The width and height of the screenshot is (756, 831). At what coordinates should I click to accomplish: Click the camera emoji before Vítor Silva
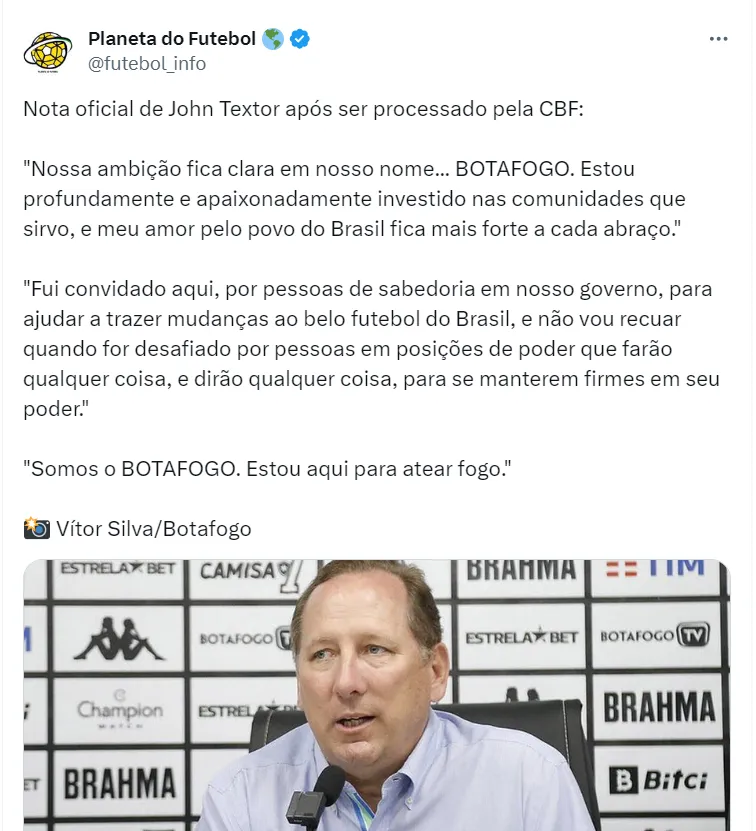(37, 528)
